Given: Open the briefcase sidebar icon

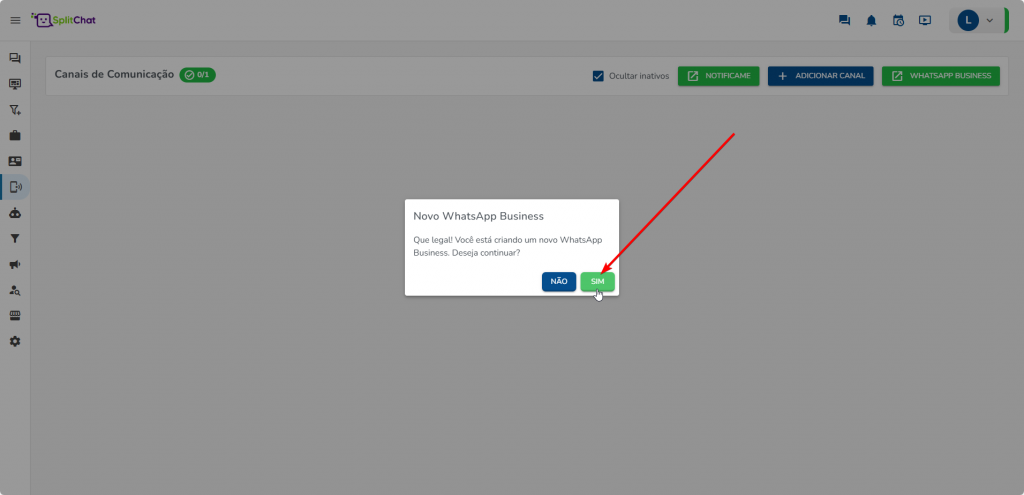Looking at the screenshot, I should (15, 136).
